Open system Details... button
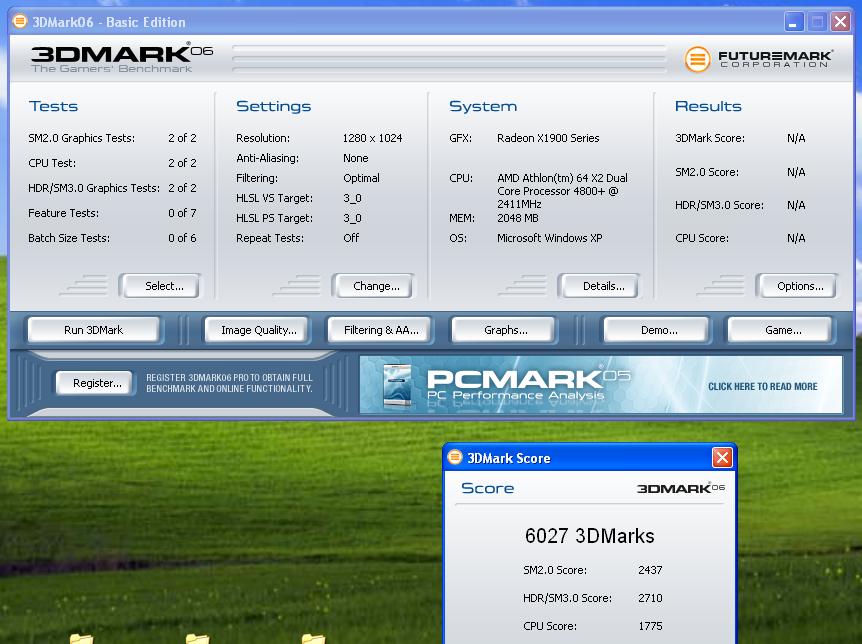 click(599, 286)
